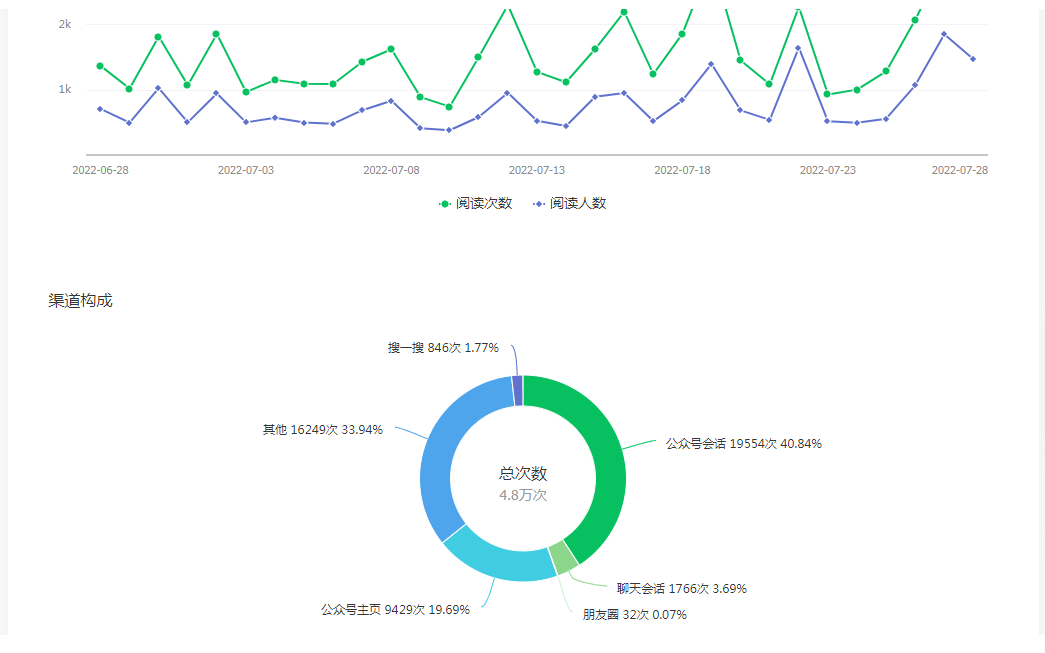Click the green data point above 2022-07-08
The width and height of the screenshot is (1045, 653).
[391, 49]
